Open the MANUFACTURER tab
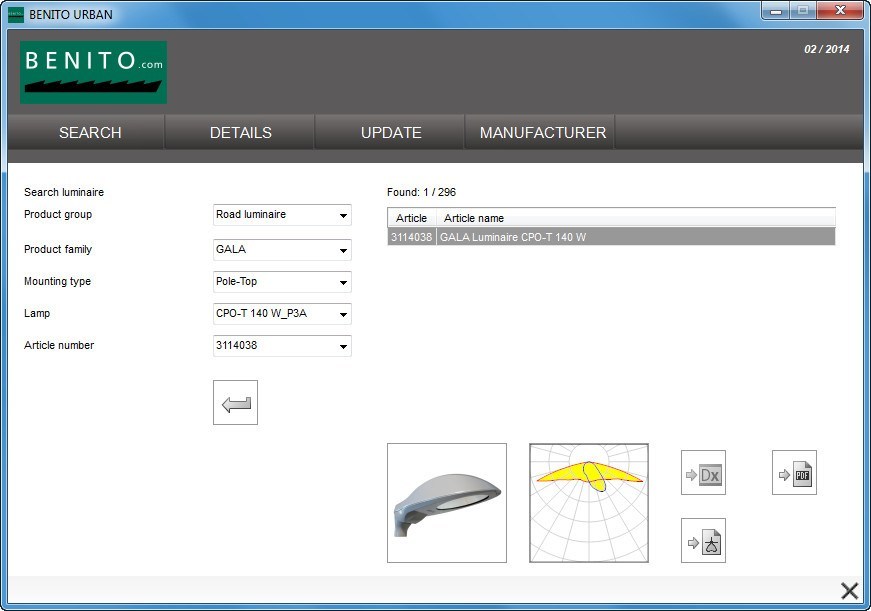Image resolution: width=871 pixels, height=611 pixels. 540,132
